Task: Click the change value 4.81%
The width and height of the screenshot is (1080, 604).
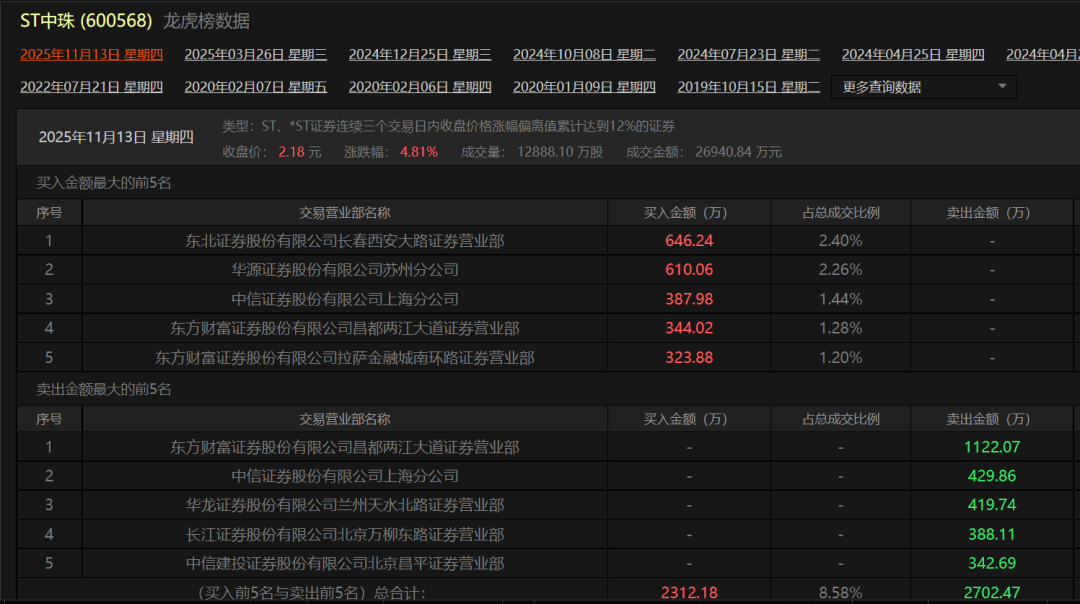Action: coord(419,152)
